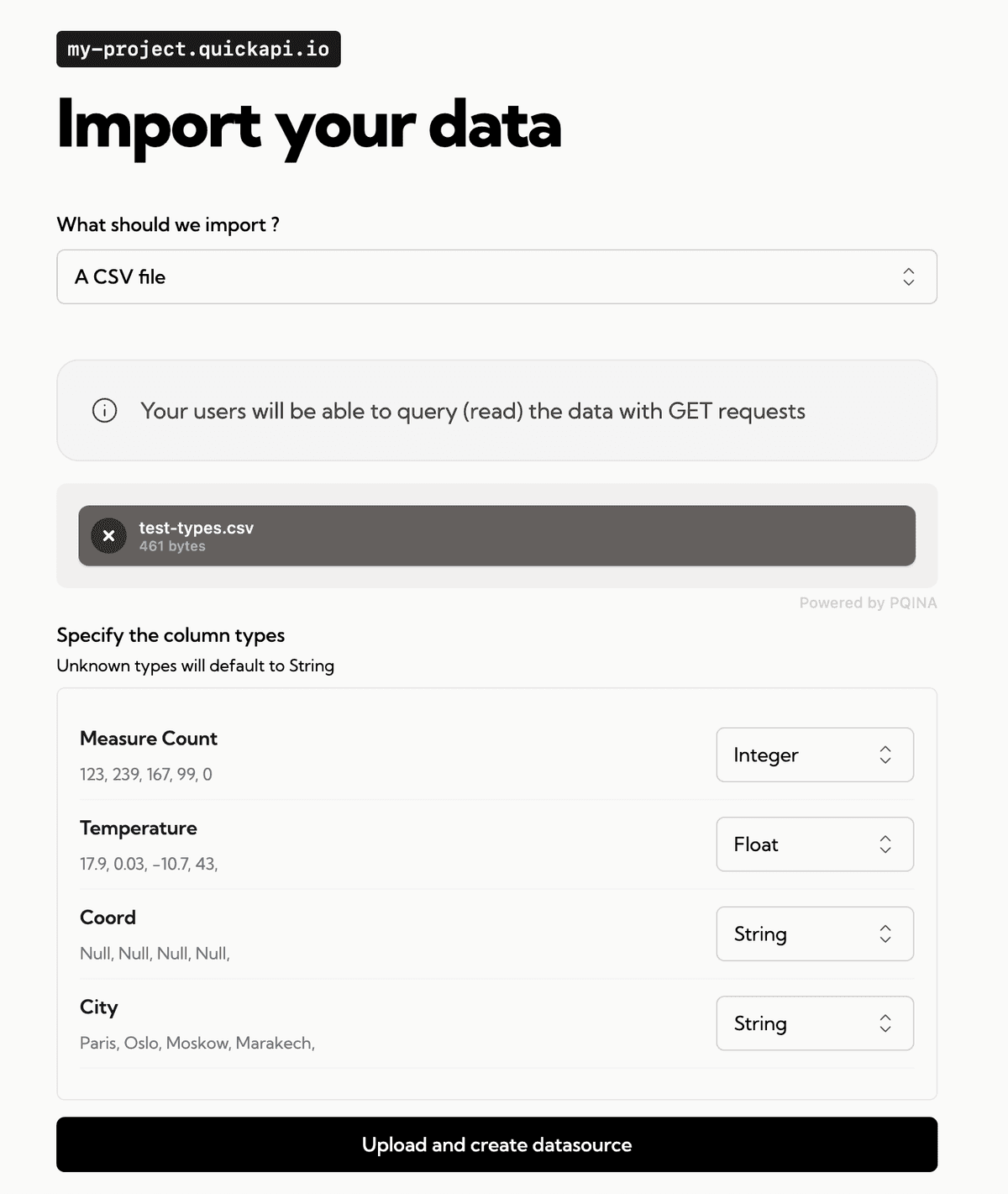
Task: Select the Import your data heading
Action: (x=309, y=126)
